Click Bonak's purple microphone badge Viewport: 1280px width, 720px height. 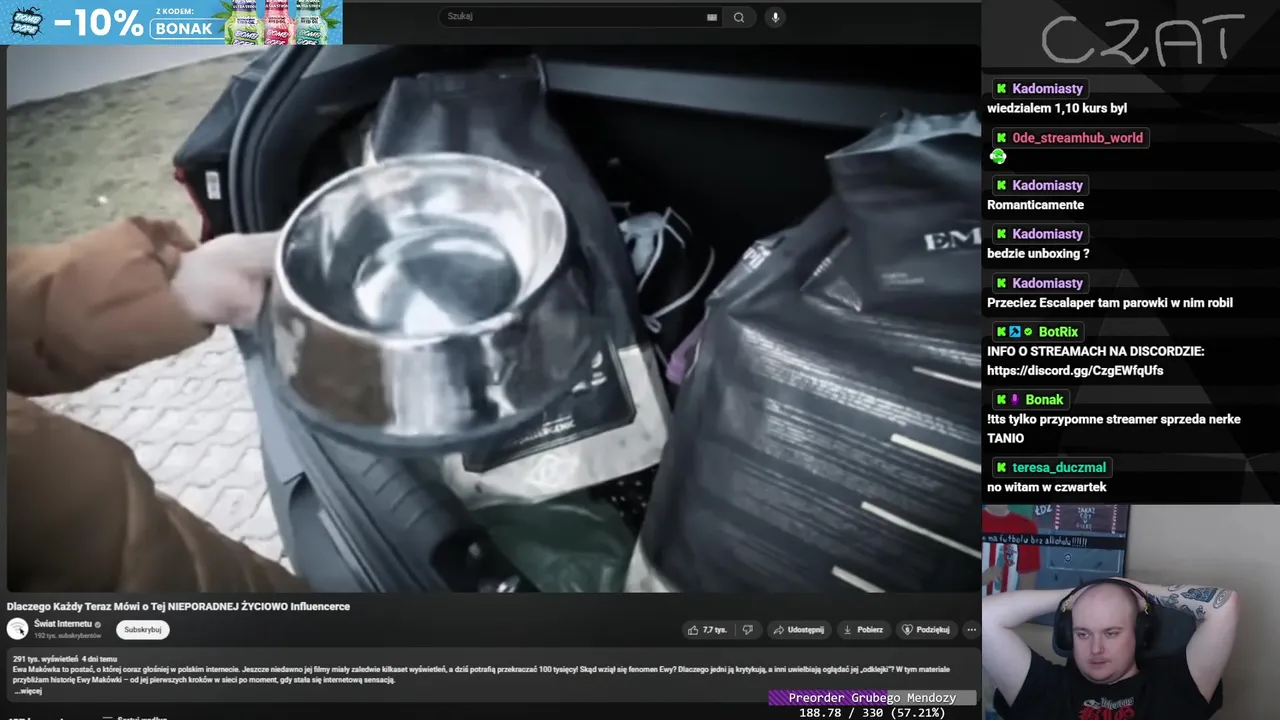pyautogui.click(x=1015, y=400)
